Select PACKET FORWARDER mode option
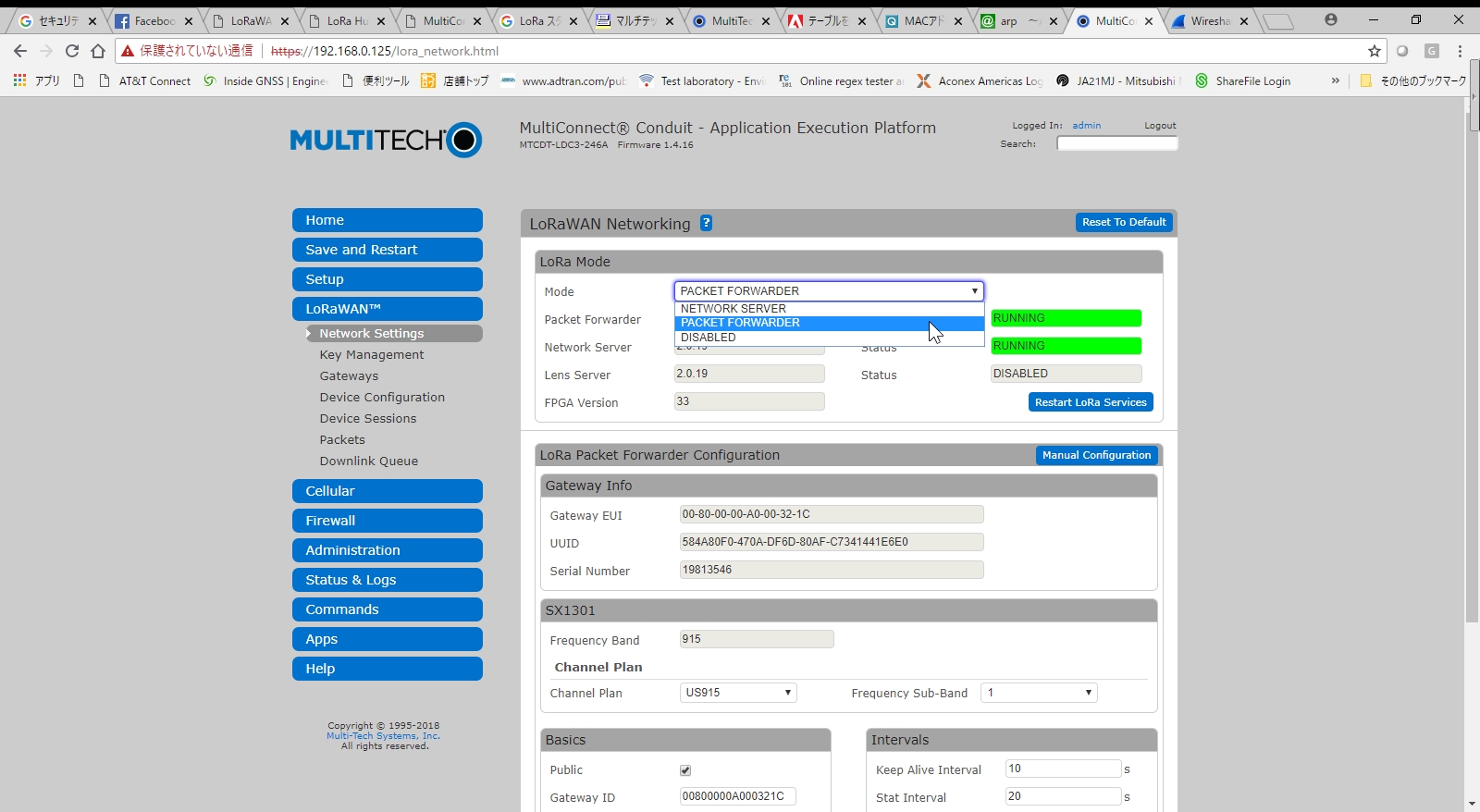Viewport: 1480px width, 812px height. [x=829, y=323]
